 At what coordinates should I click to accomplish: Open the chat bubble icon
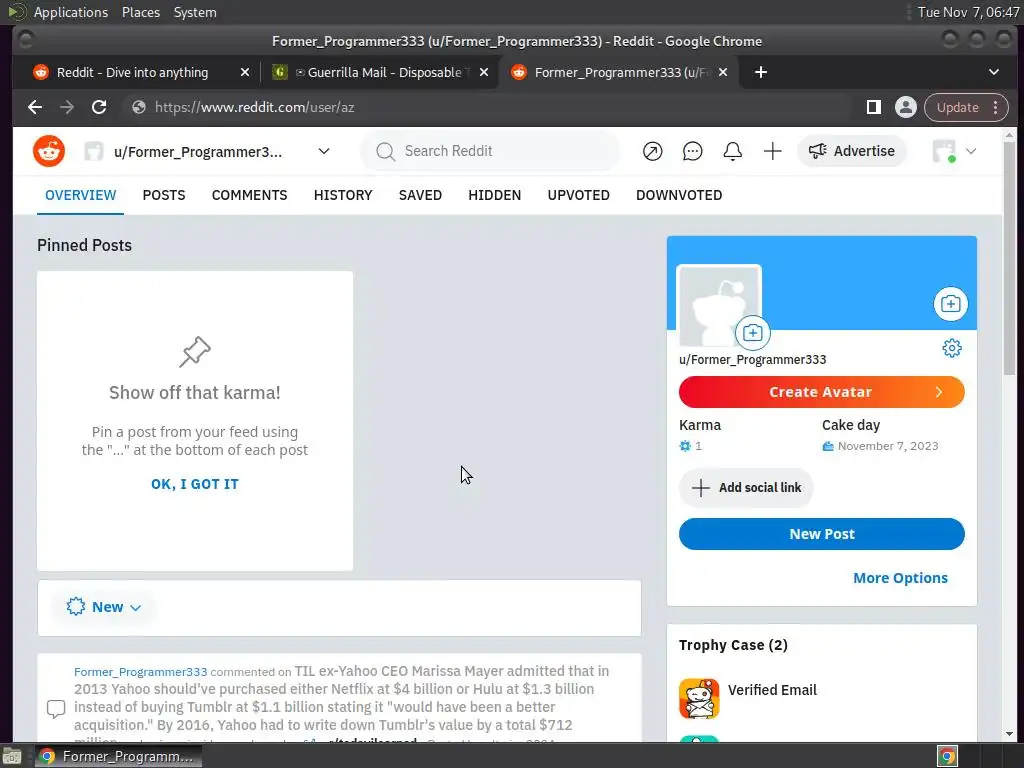pyautogui.click(x=692, y=152)
